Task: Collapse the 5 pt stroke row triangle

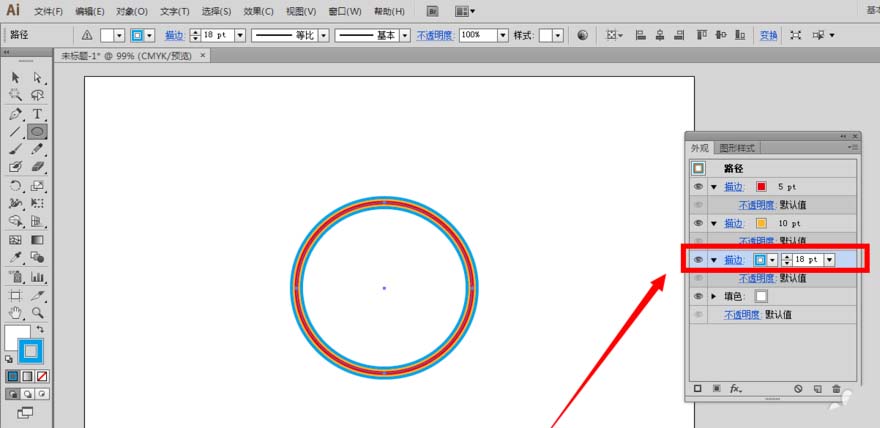Action: 714,187
